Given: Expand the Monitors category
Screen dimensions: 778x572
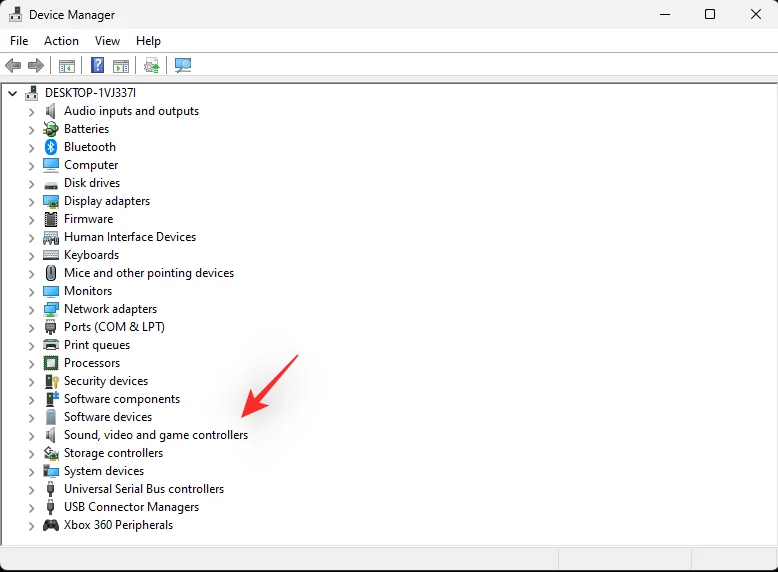Looking at the screenshot, I should (31, 292).
